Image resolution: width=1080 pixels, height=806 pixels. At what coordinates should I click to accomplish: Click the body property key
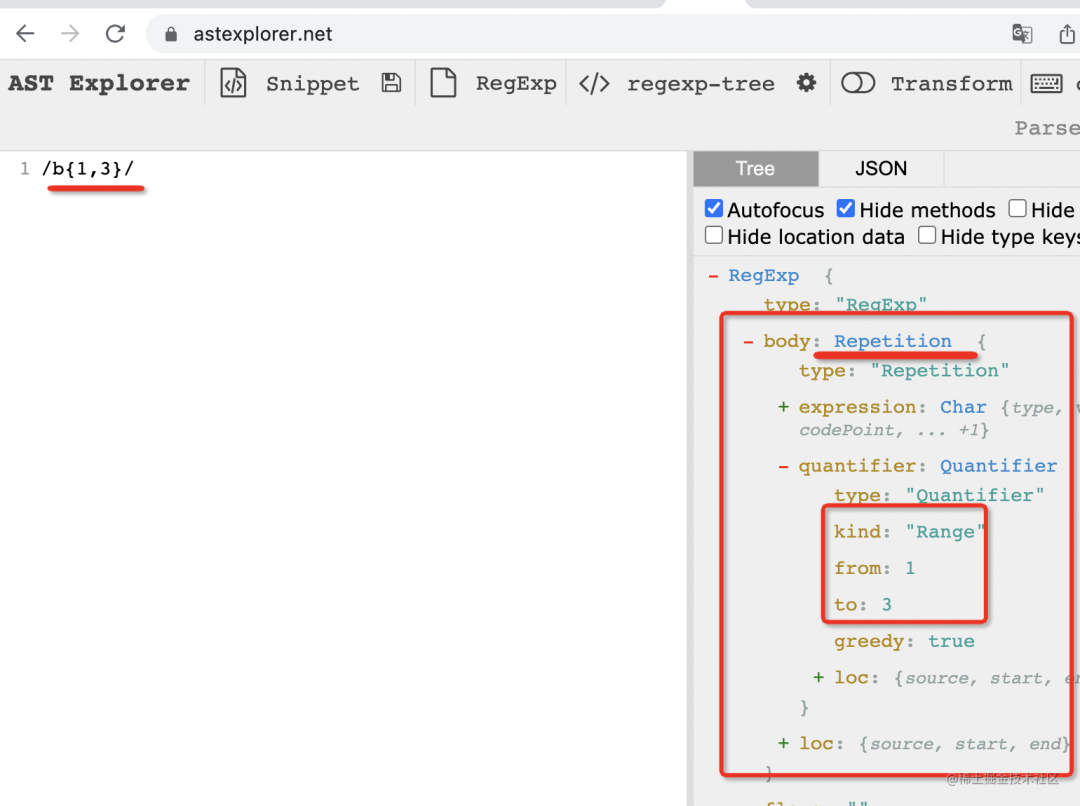pos(787,341)
